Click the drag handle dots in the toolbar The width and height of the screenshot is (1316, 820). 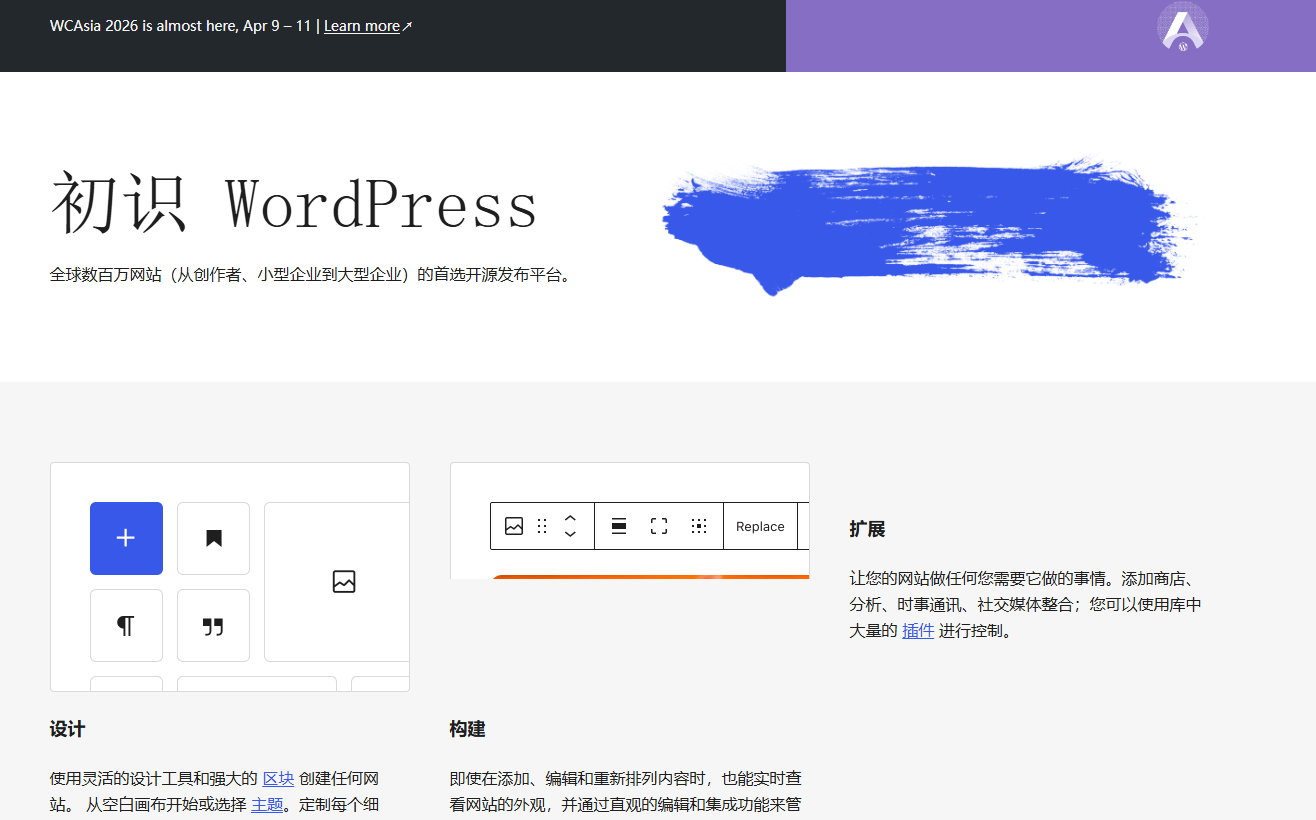click(x=541, y=525)
